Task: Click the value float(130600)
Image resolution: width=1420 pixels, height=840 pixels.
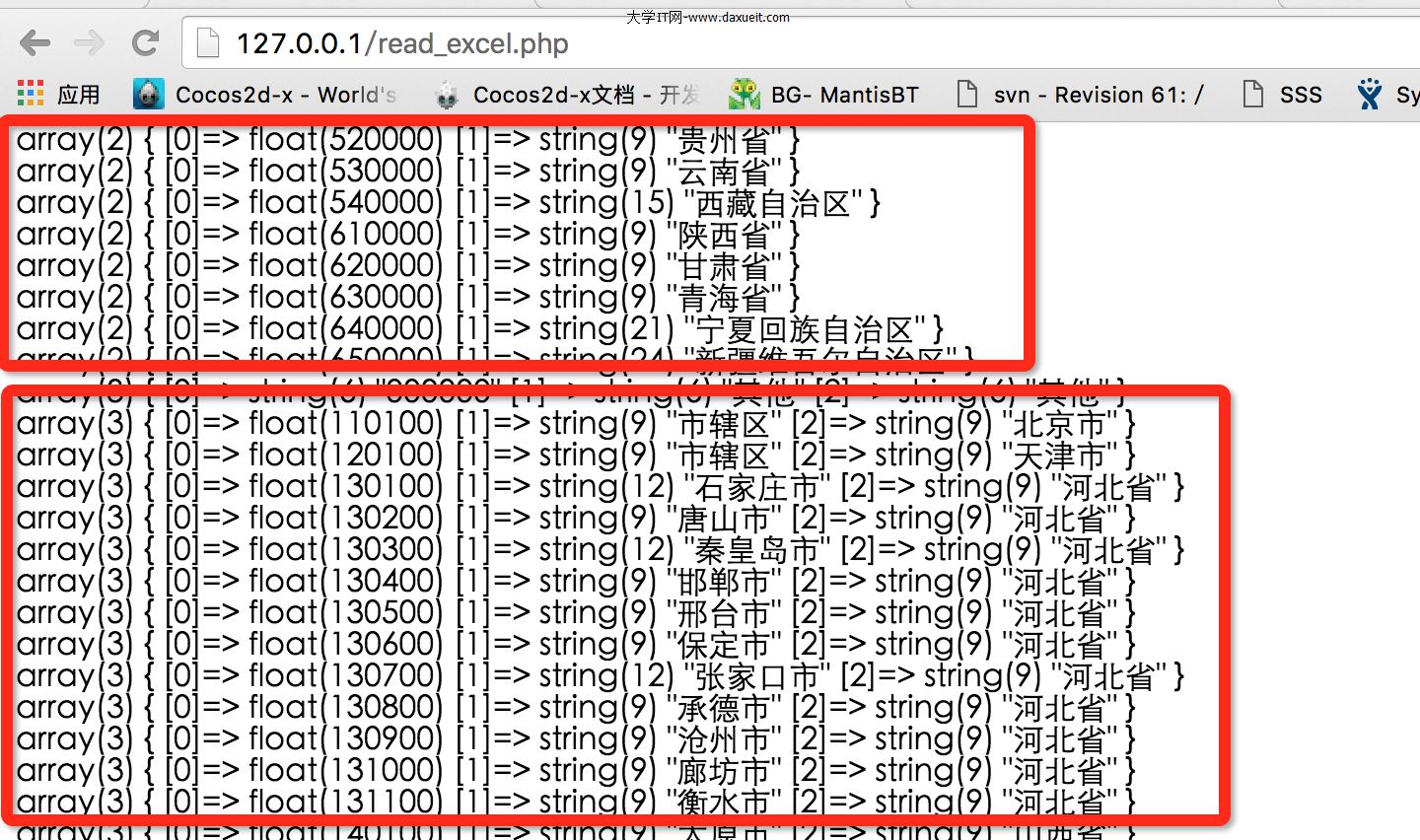Action: tap(345, 644)
